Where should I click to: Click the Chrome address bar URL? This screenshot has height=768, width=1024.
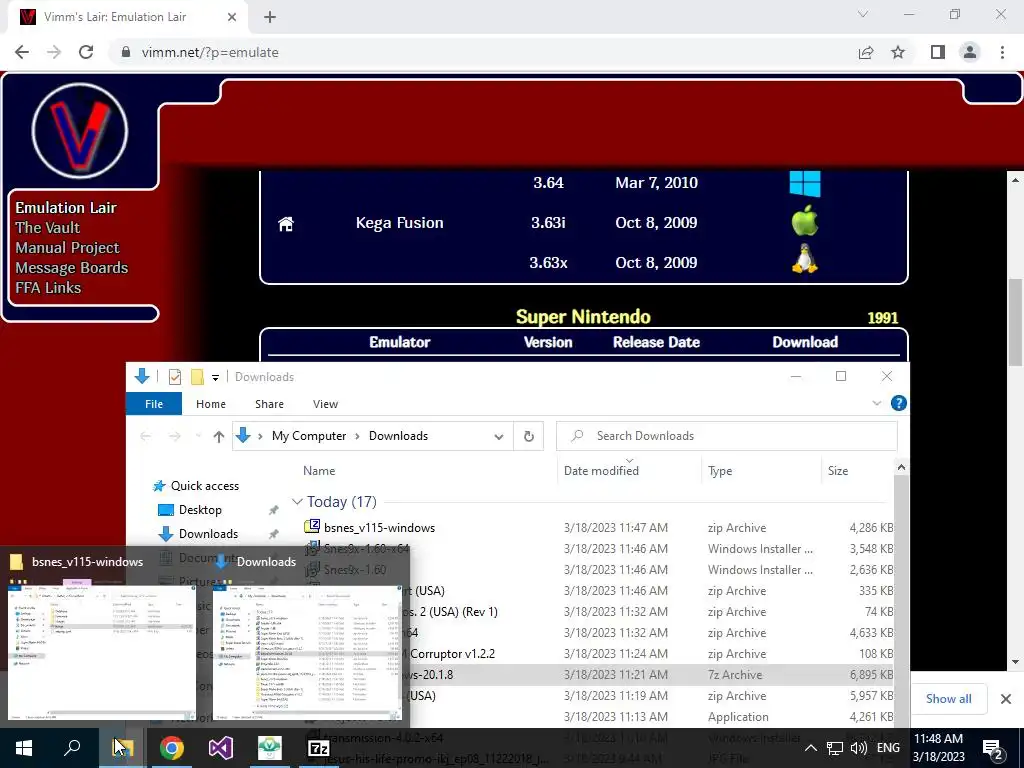click(210, 52)
